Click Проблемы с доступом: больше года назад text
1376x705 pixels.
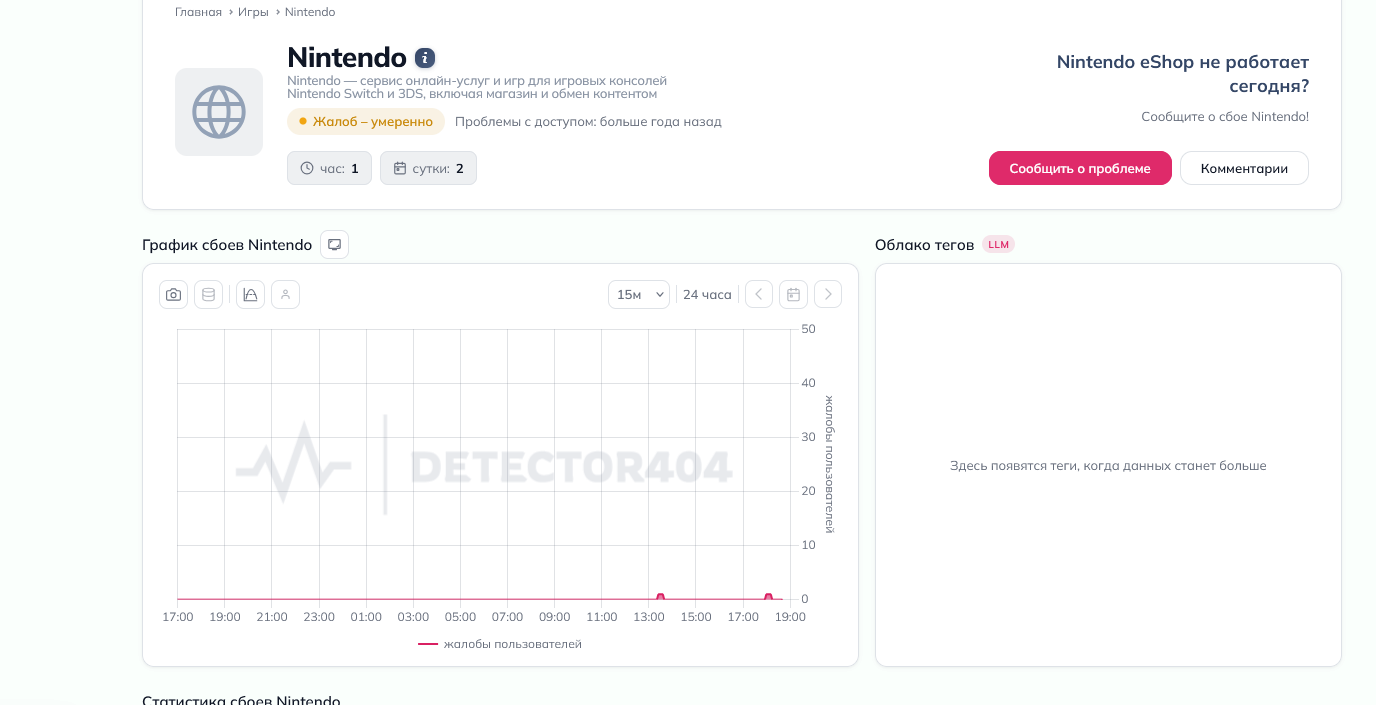pyautogui.click(x=588, y=122)
